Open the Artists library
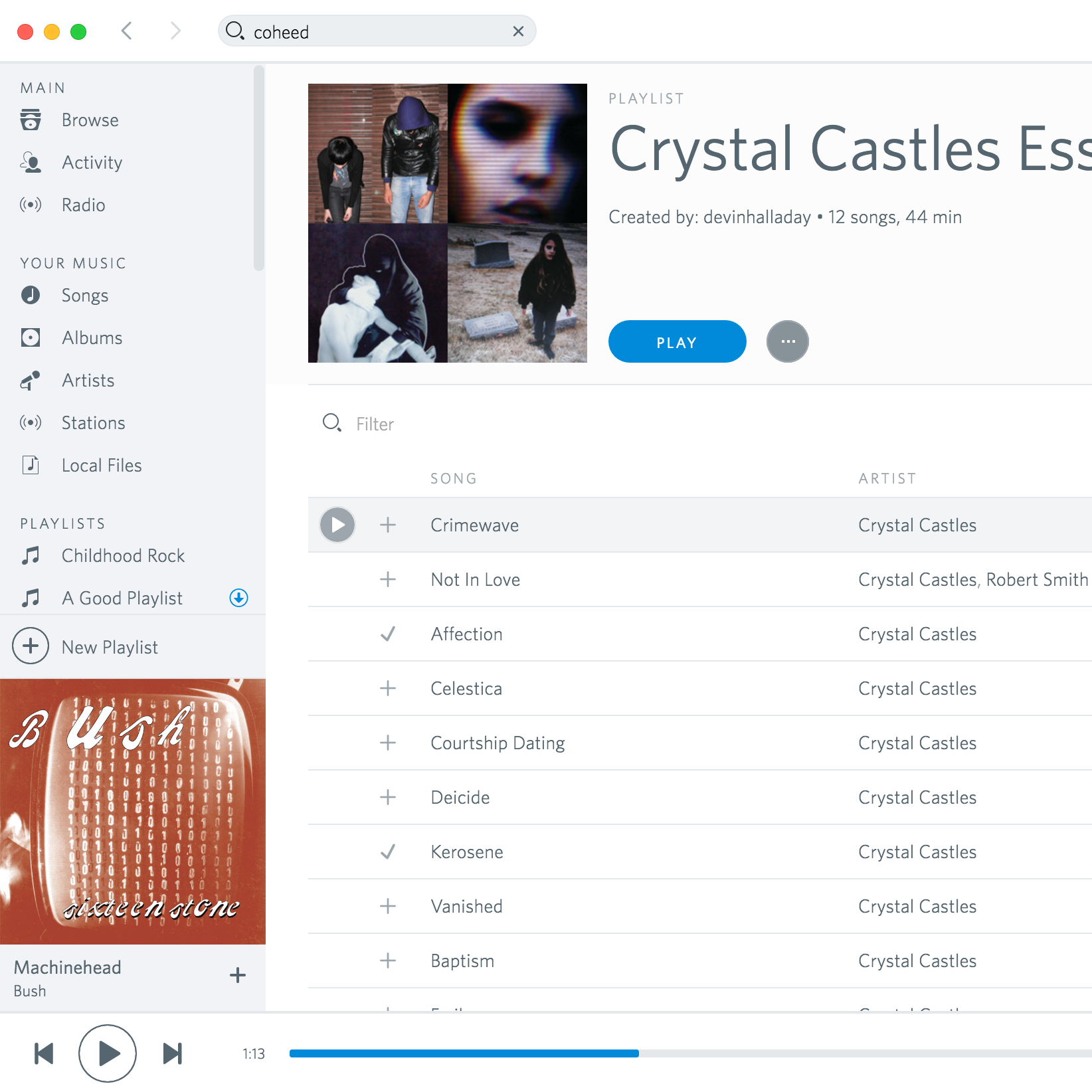Screen dimensions: 1092x1092 click(x=88, y=381)
